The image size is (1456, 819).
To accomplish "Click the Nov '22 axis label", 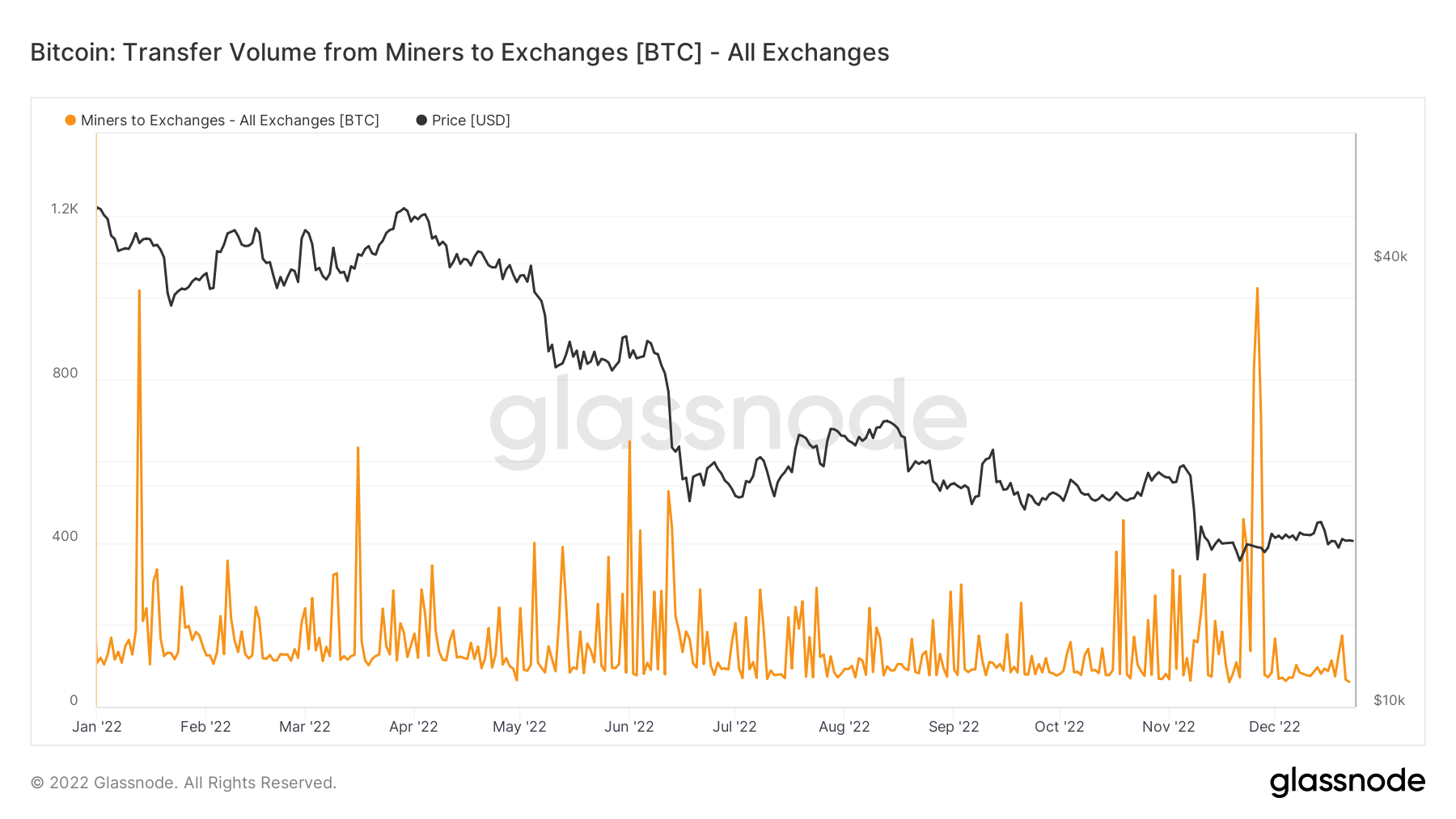I will coord(1168,727).
